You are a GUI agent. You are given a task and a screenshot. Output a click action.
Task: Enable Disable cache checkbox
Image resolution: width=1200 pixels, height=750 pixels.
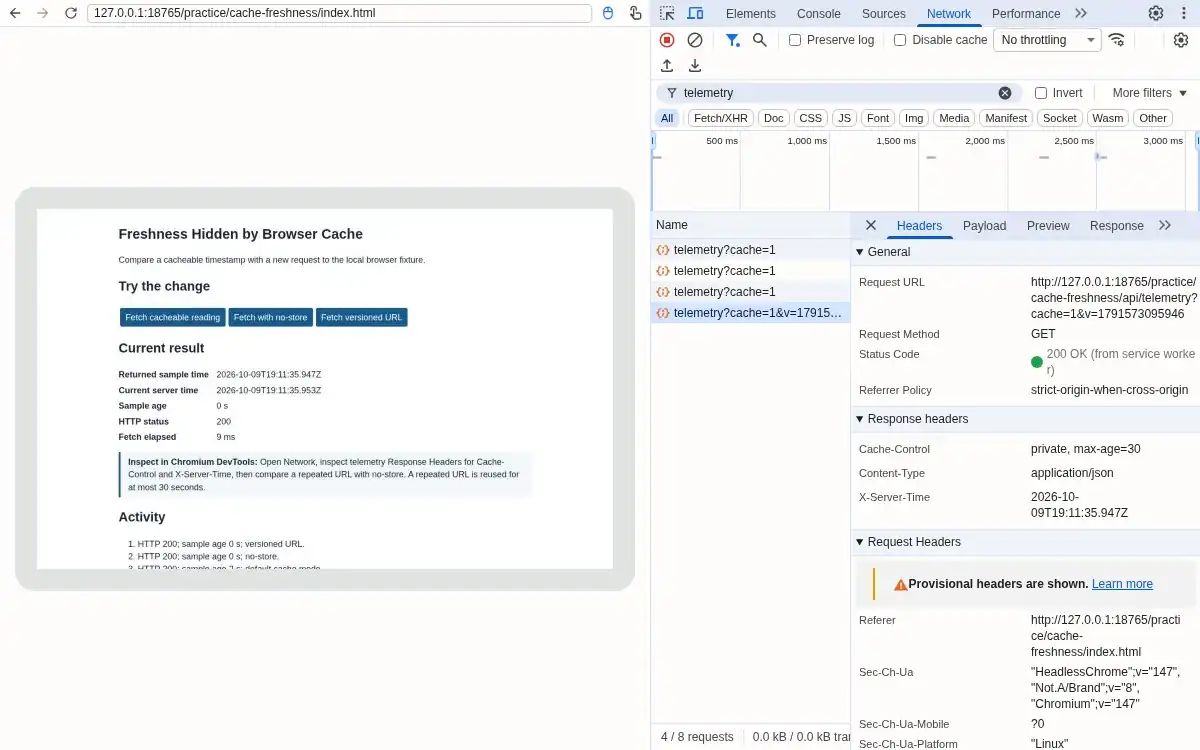(x=900, y=40)
